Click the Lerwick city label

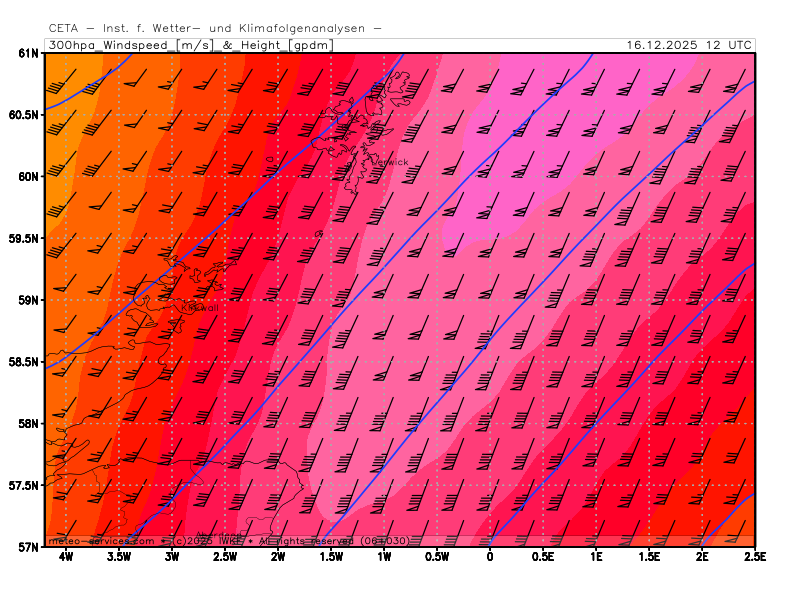click(390, 162)
